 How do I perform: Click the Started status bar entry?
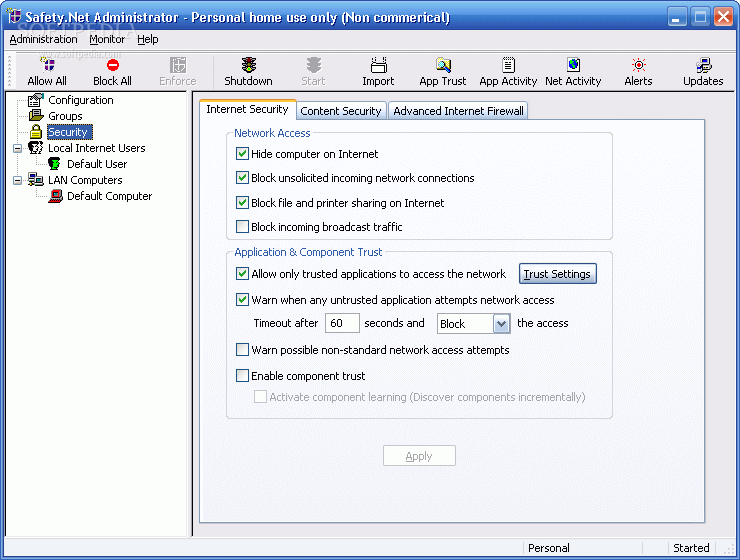(691, 548)
